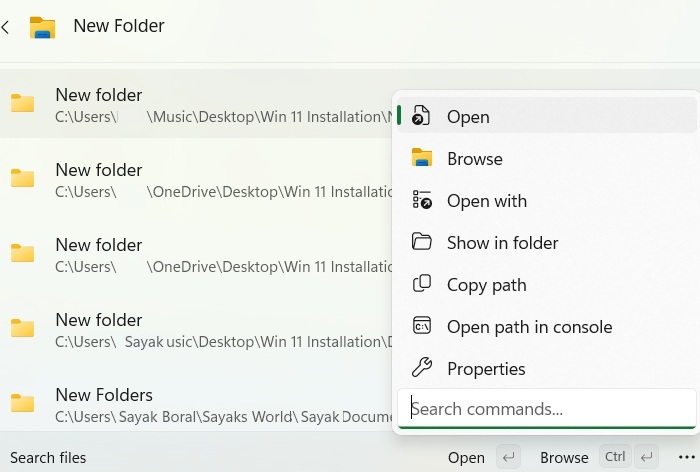Click folder icon of New Folders result
The image size is (700, 472).
pos(23,403)
